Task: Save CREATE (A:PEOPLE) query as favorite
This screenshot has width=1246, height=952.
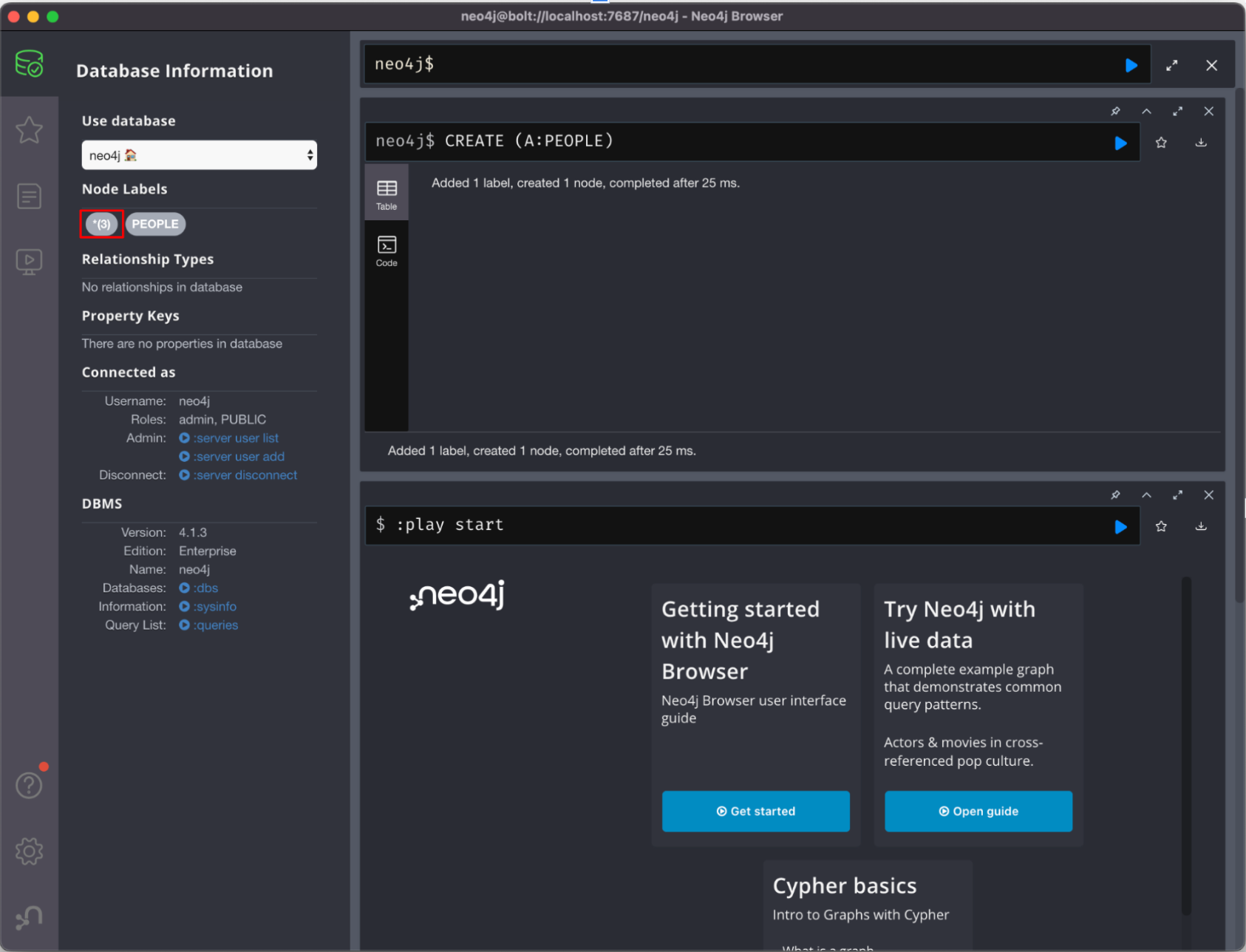Action: click(1161, 143)
